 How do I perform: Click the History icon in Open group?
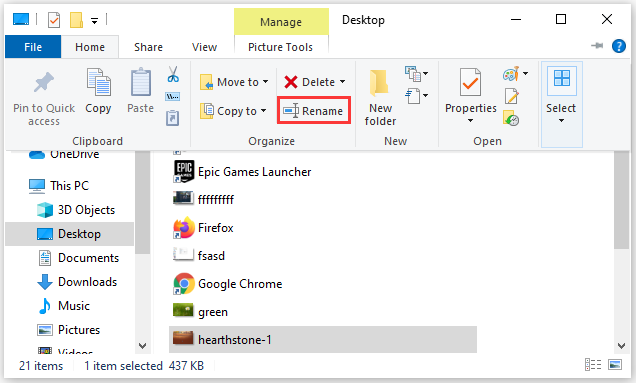tap(511, 118)
